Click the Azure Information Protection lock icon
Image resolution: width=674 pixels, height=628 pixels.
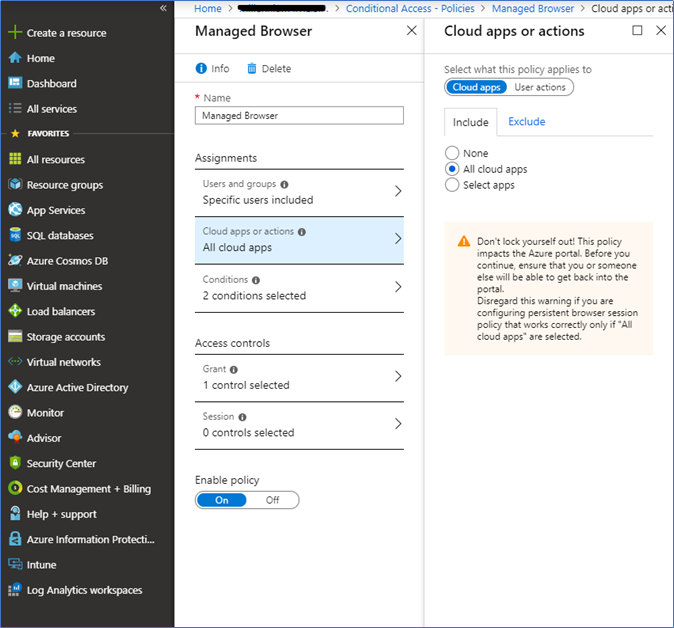[x=15, y=539]
